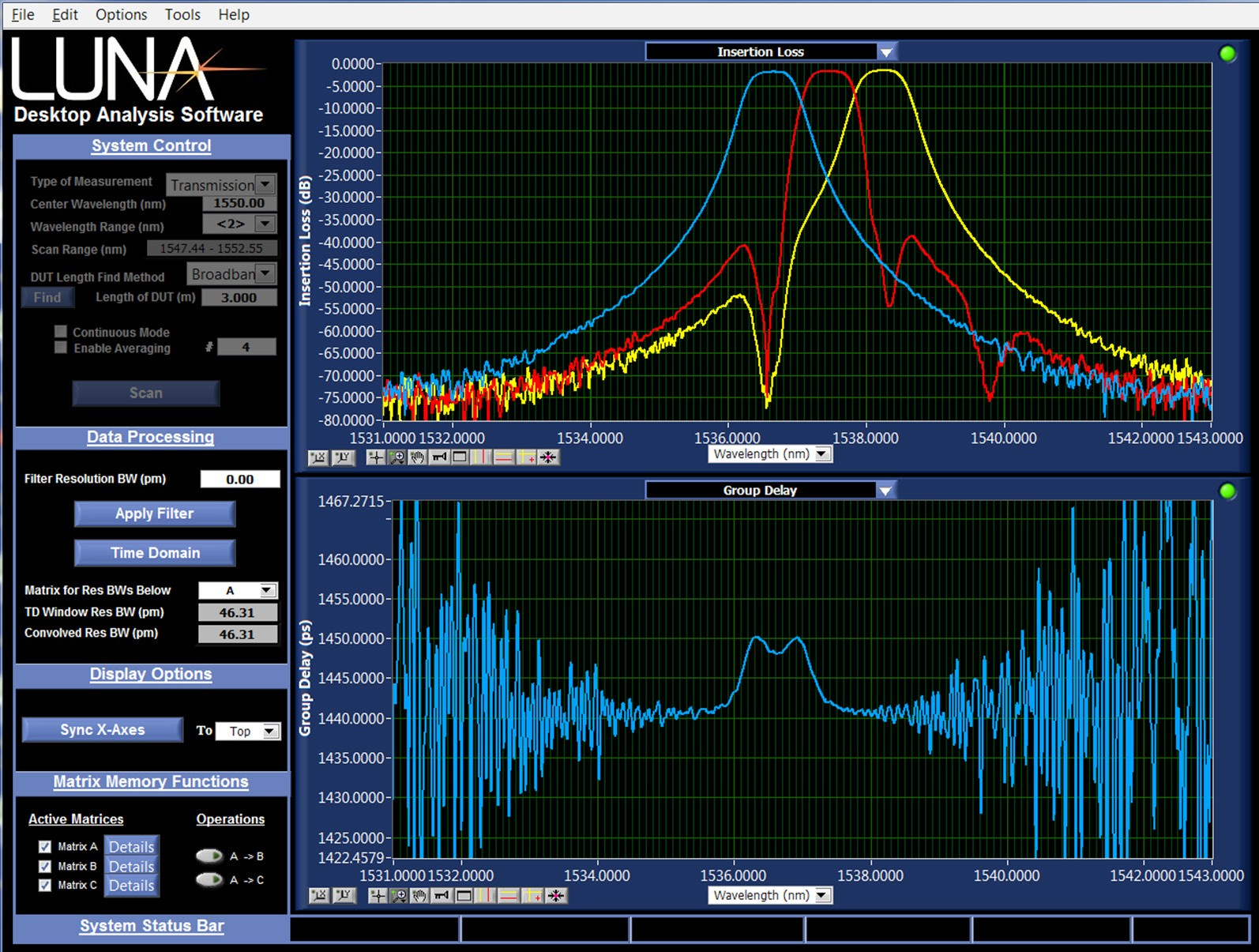Open Matrix C Details
The image size is (1259, 952).
(x=131, y=886)
